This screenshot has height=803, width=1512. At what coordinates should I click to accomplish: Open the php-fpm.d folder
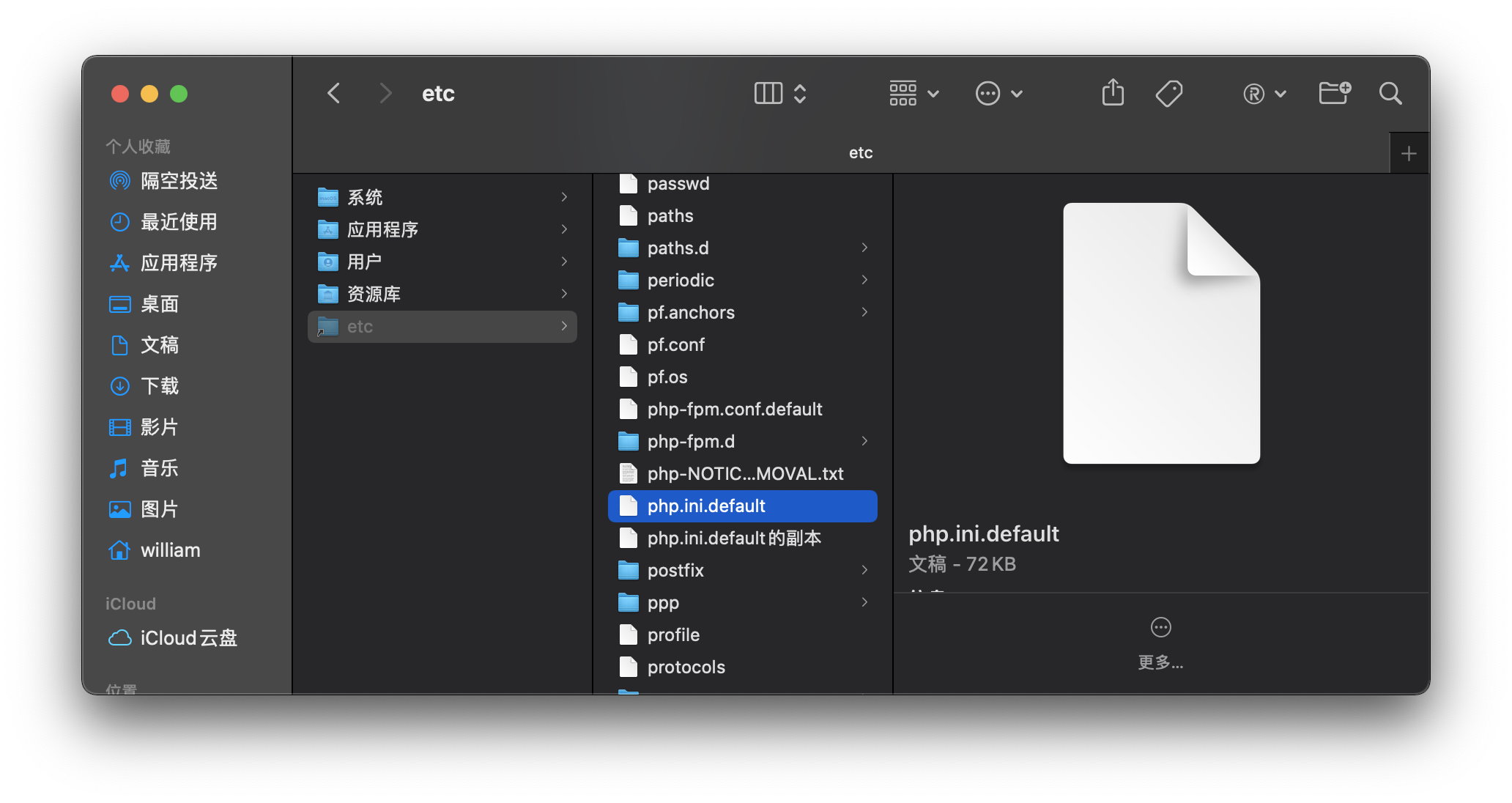pos(743,442)
